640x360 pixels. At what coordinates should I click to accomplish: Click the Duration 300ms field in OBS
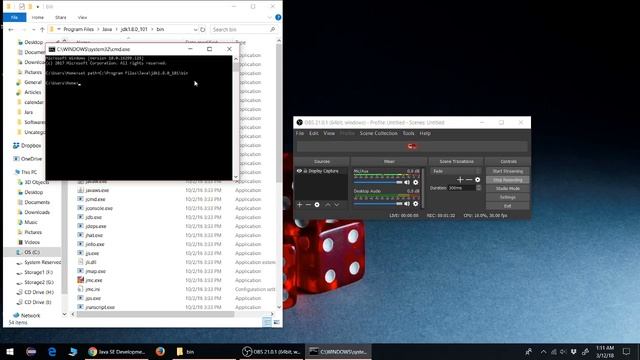coord(462,188)
